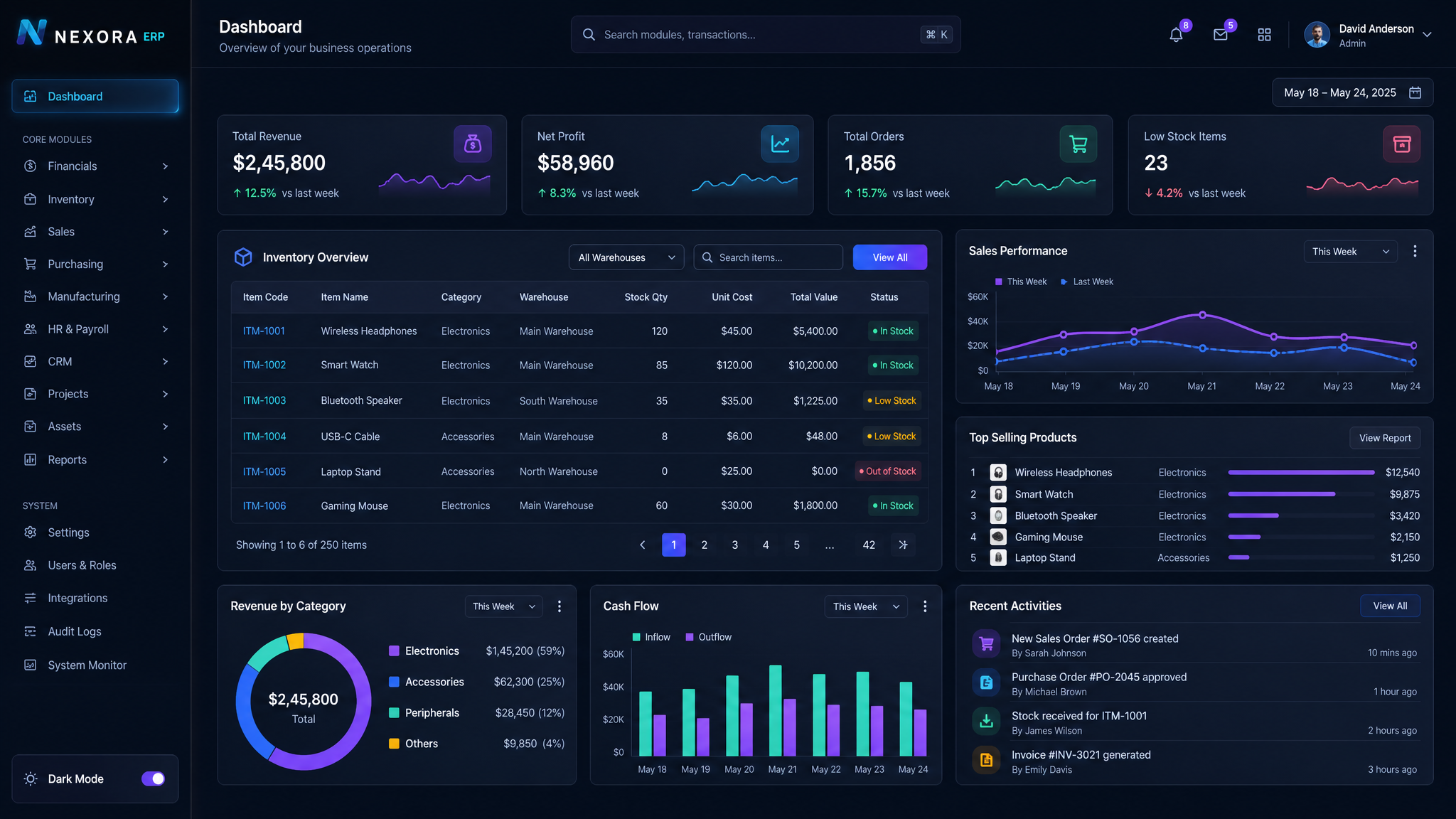Open Audit Logs in sidebar
This screenshot has height=819, width=1456.
coord(95,631)
